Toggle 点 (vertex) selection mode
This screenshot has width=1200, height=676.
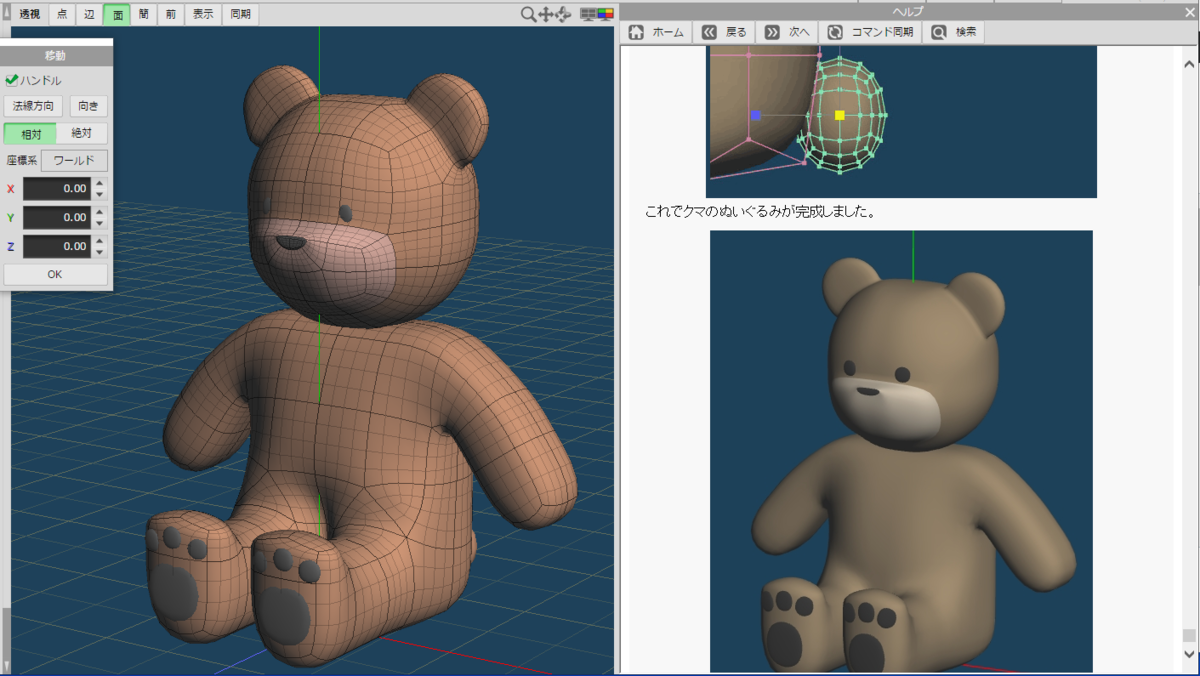coord(63,14)
